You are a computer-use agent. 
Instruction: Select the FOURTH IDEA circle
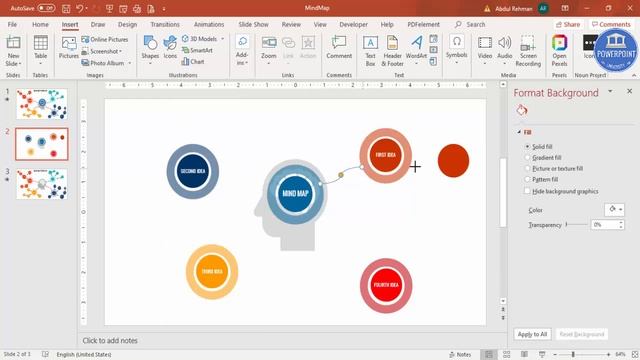pos(386,285)
